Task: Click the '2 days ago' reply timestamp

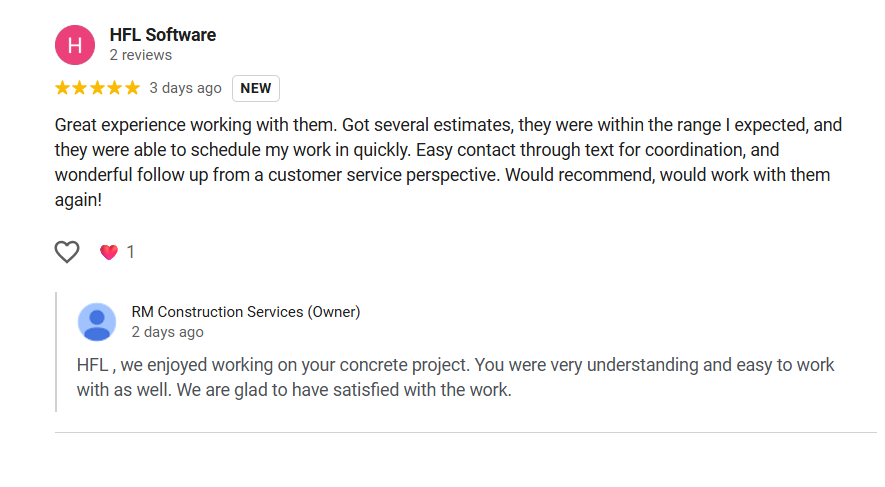Action: (167, 332)
